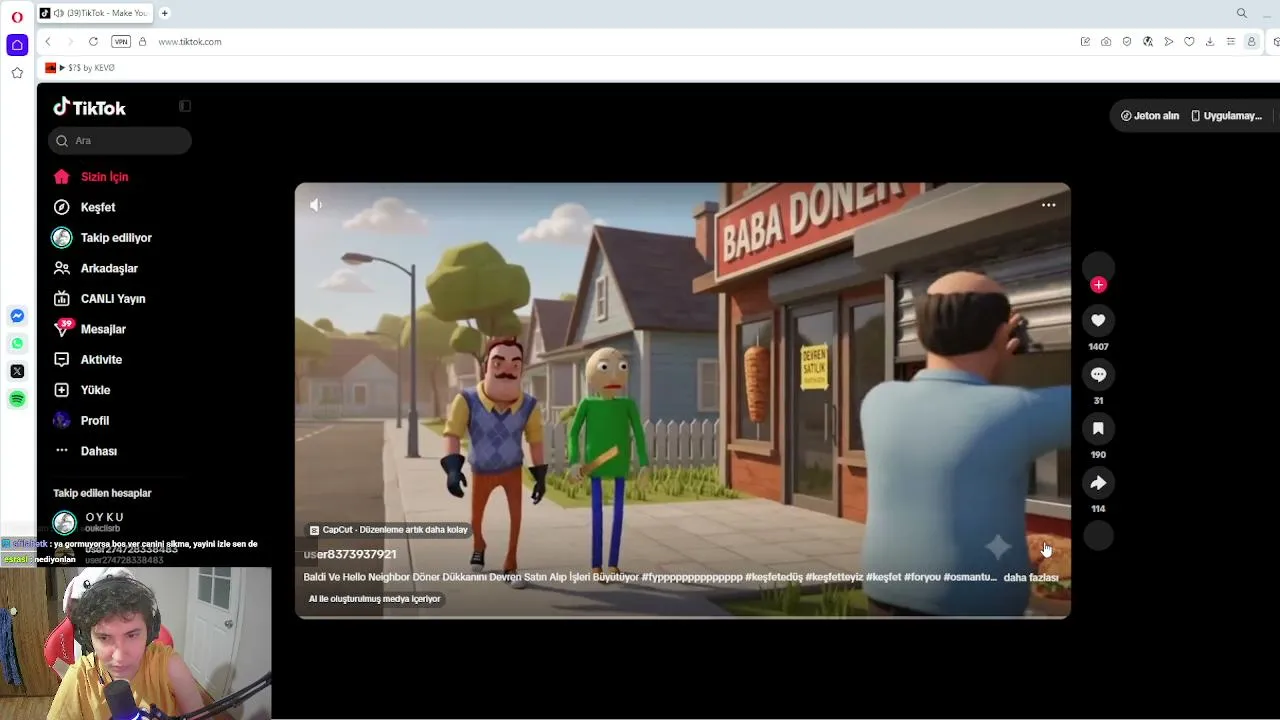
Task: Click the #keşfetedüş hashtag
Action: point(773,577)
